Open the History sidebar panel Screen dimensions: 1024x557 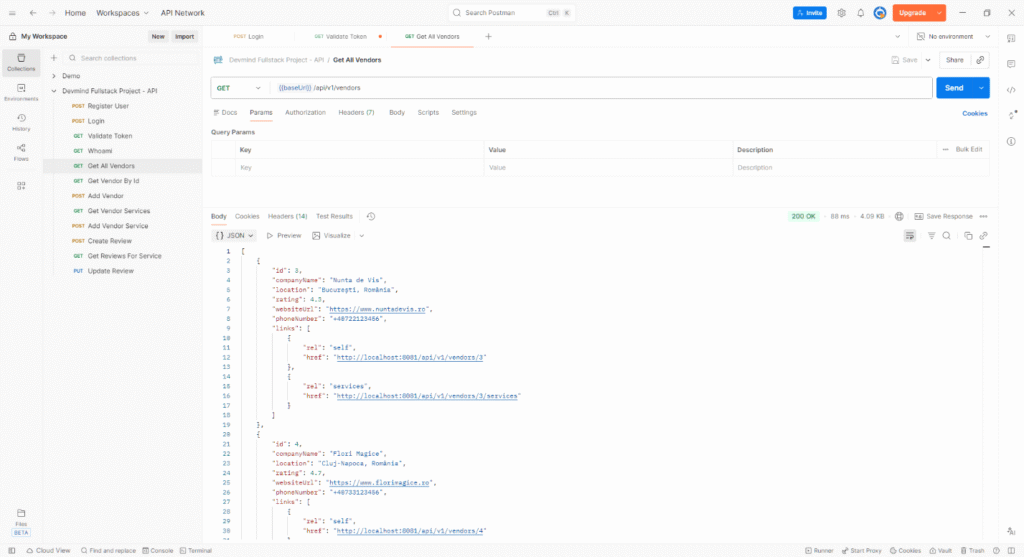coord(21,122)
